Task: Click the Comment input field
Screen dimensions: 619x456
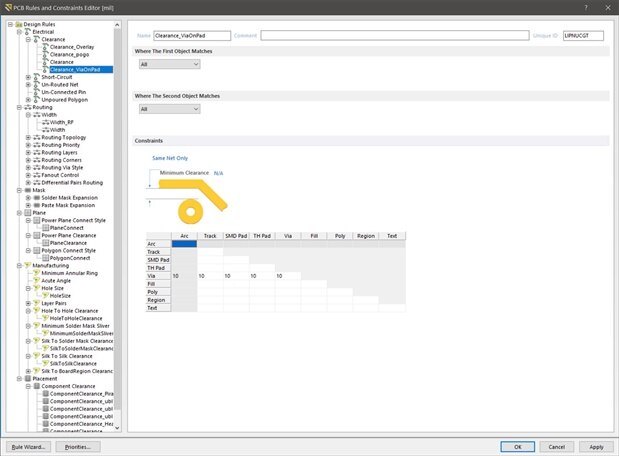Action: [395, 36]
